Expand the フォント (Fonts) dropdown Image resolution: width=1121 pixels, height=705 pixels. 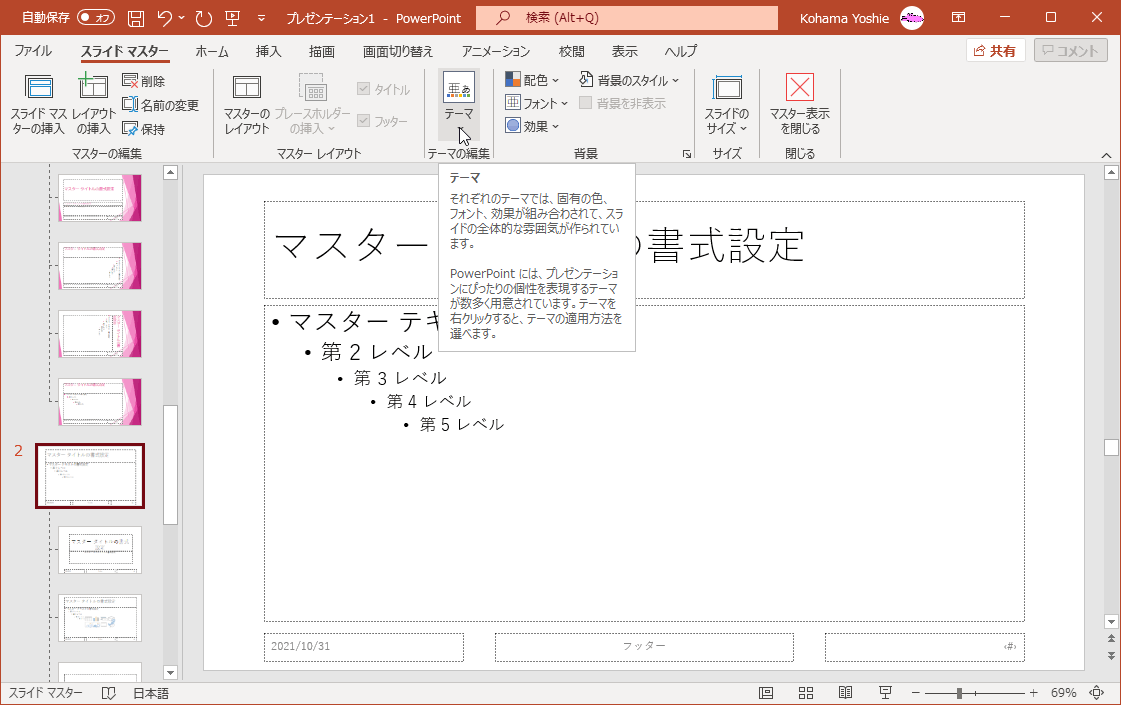pyautogui.click(x=533, y=104)
